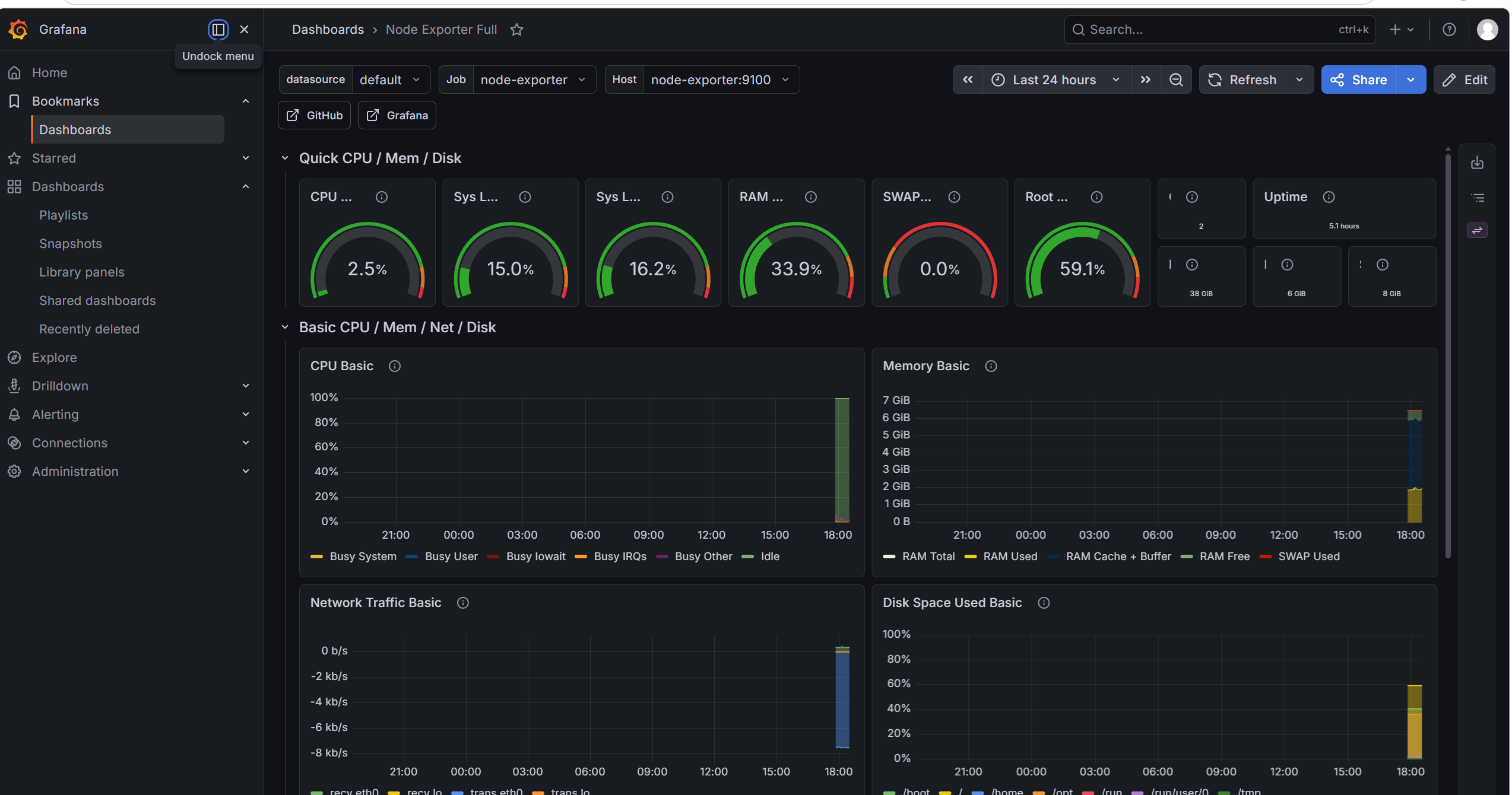Open Library panels page

point(81,272)
